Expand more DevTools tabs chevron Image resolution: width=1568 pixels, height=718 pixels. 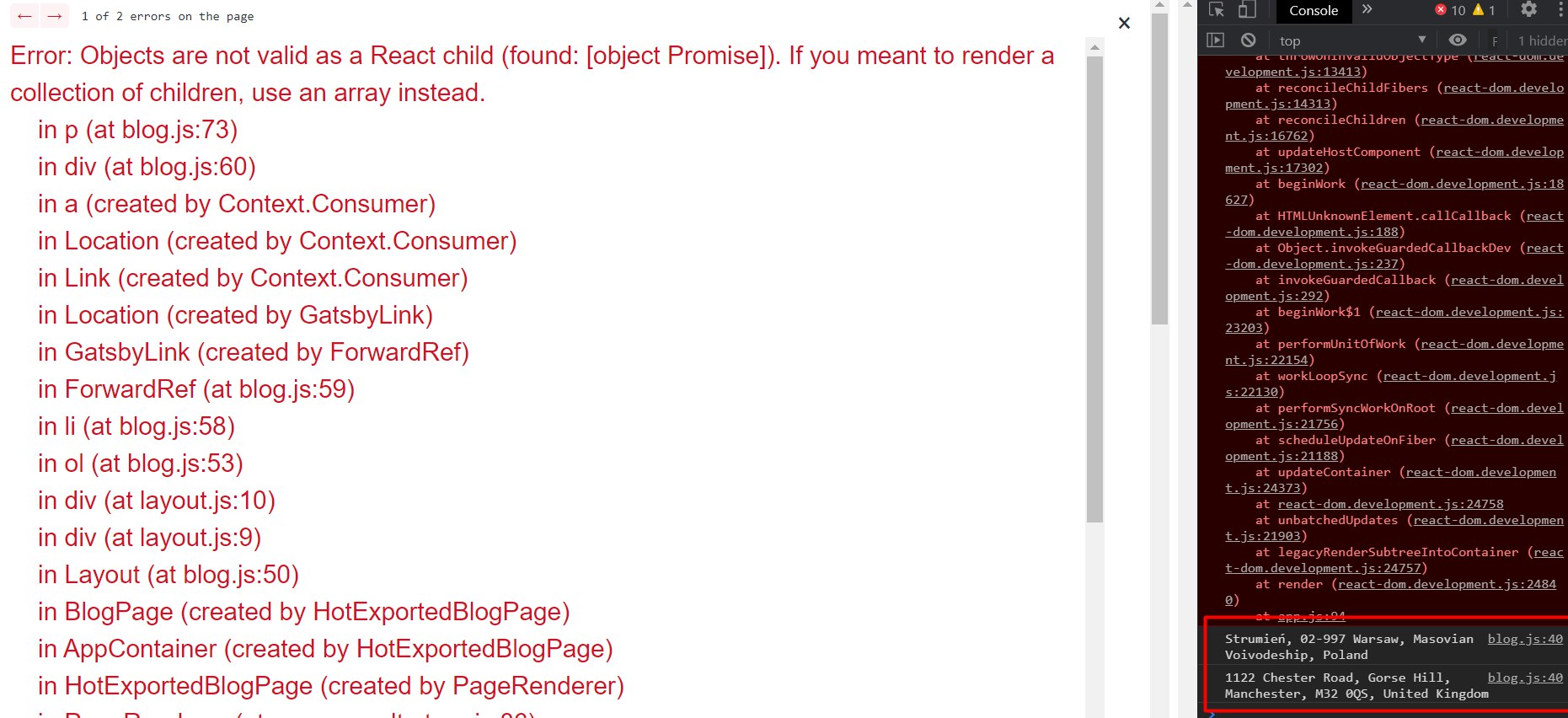point(1367,10)
